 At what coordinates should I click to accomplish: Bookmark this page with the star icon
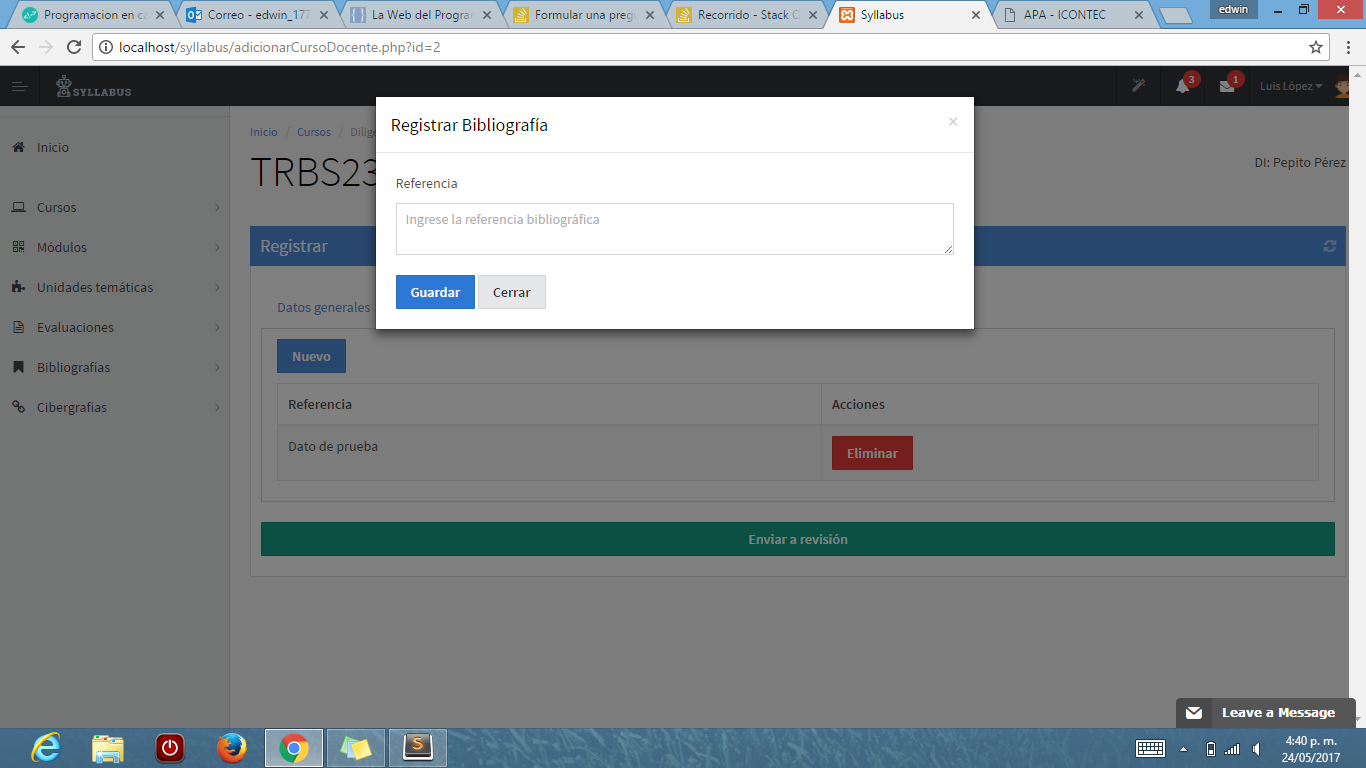pos(1316,47)
